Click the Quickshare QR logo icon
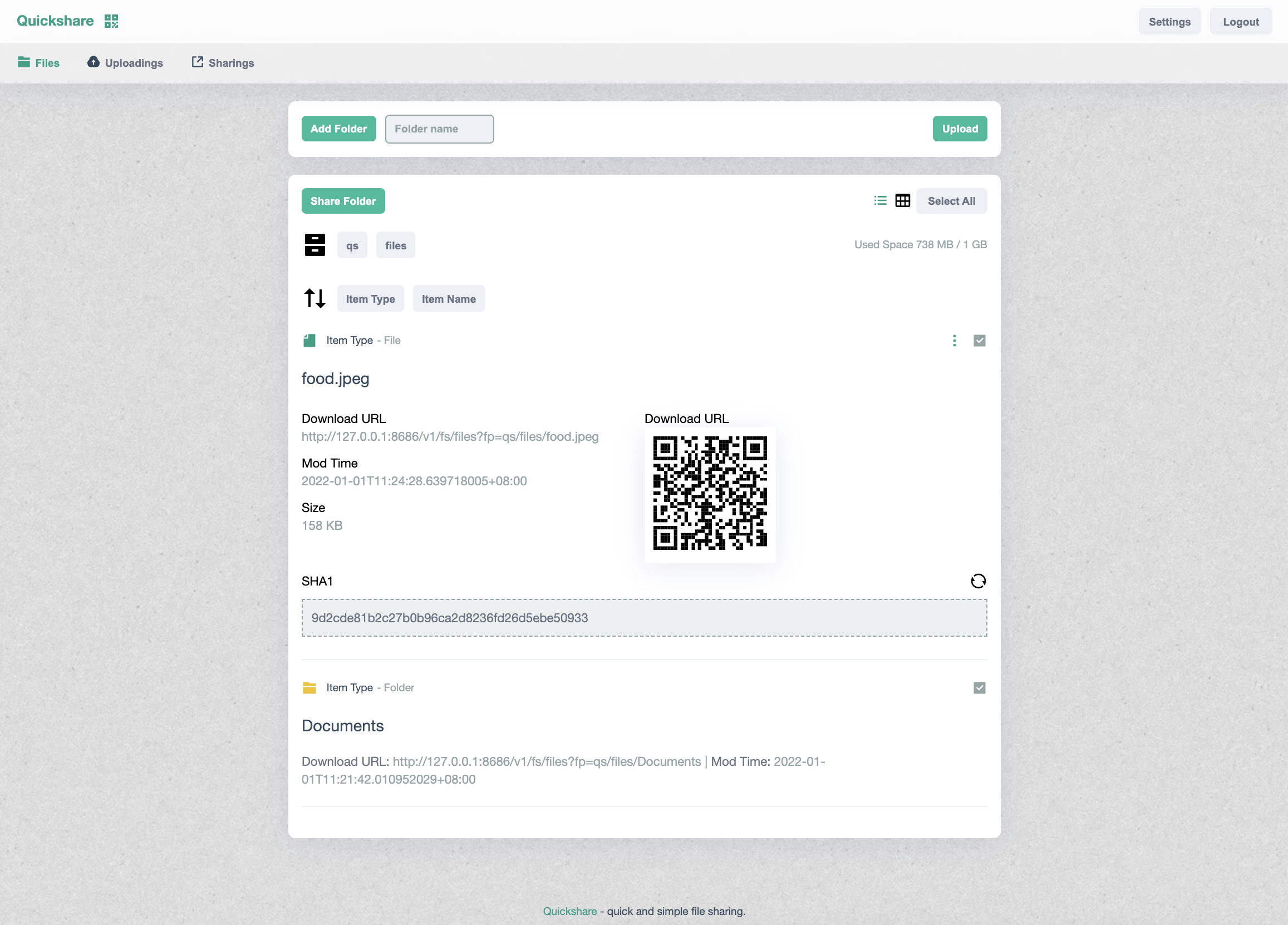 pyautogui.click(x=111, y=21)
